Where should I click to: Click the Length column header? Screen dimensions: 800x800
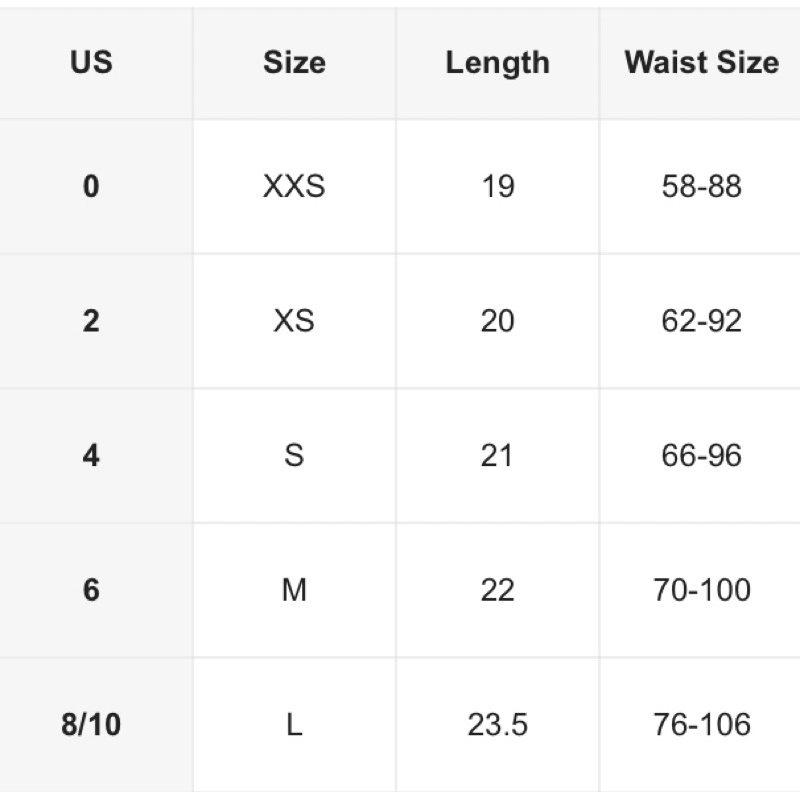(497, 62)
